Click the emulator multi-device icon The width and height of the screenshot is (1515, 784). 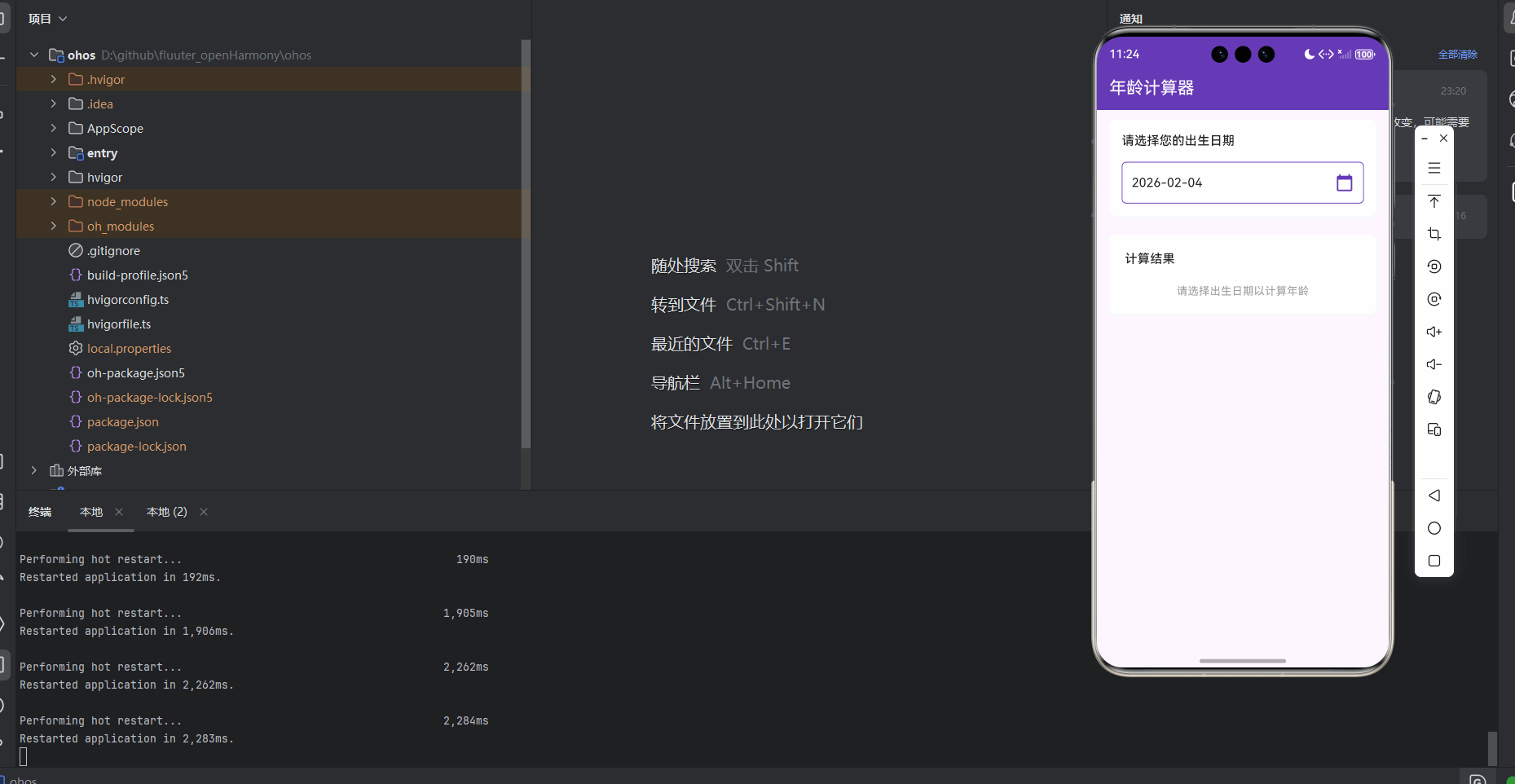pyautogui.click(x=1434, y=429)
